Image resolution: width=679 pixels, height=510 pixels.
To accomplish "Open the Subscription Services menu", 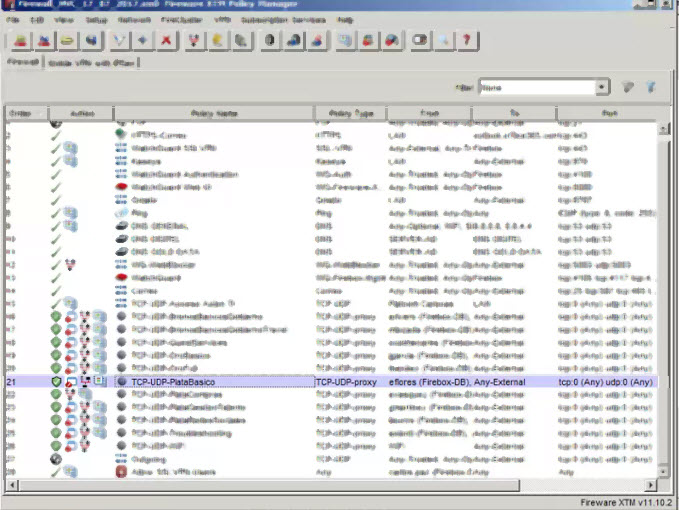I will pos(283,20).
